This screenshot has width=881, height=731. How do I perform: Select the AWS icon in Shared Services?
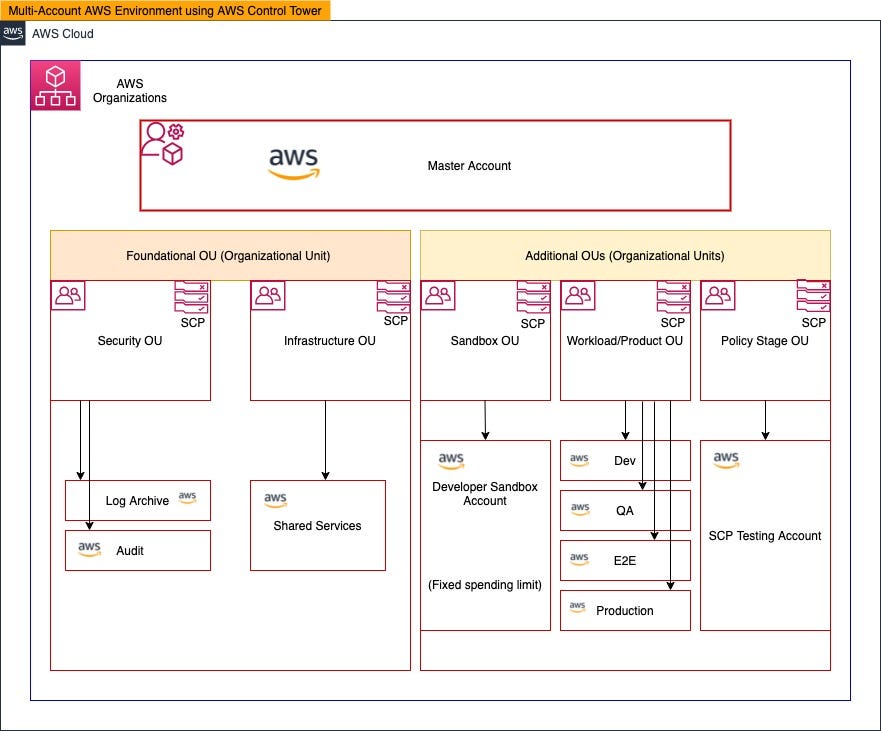275,500
